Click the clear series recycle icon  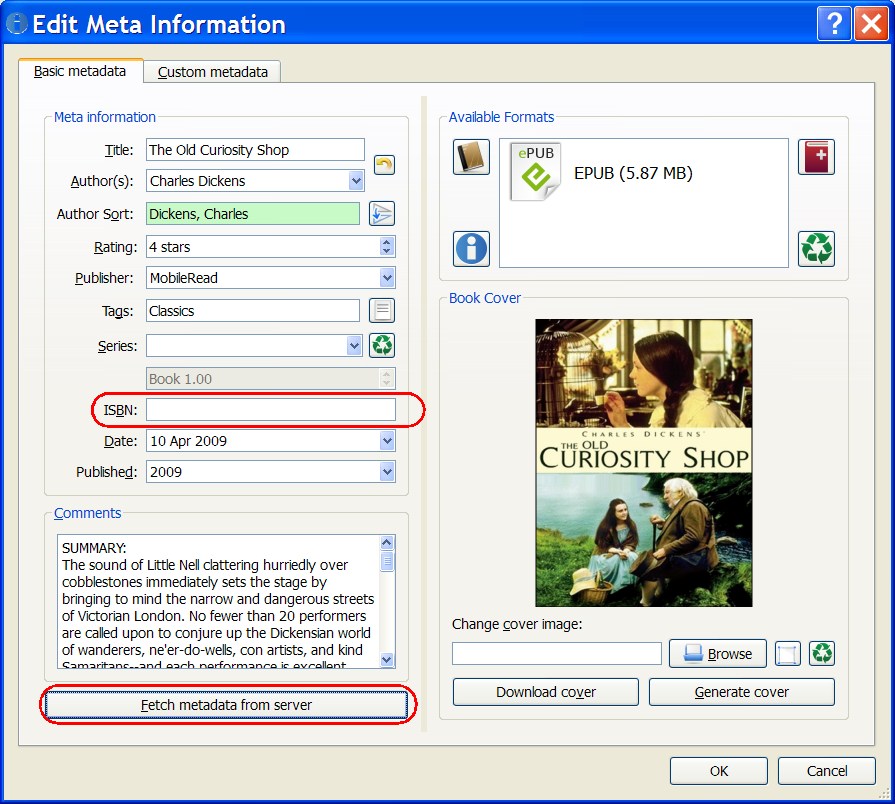coord(382,345)
